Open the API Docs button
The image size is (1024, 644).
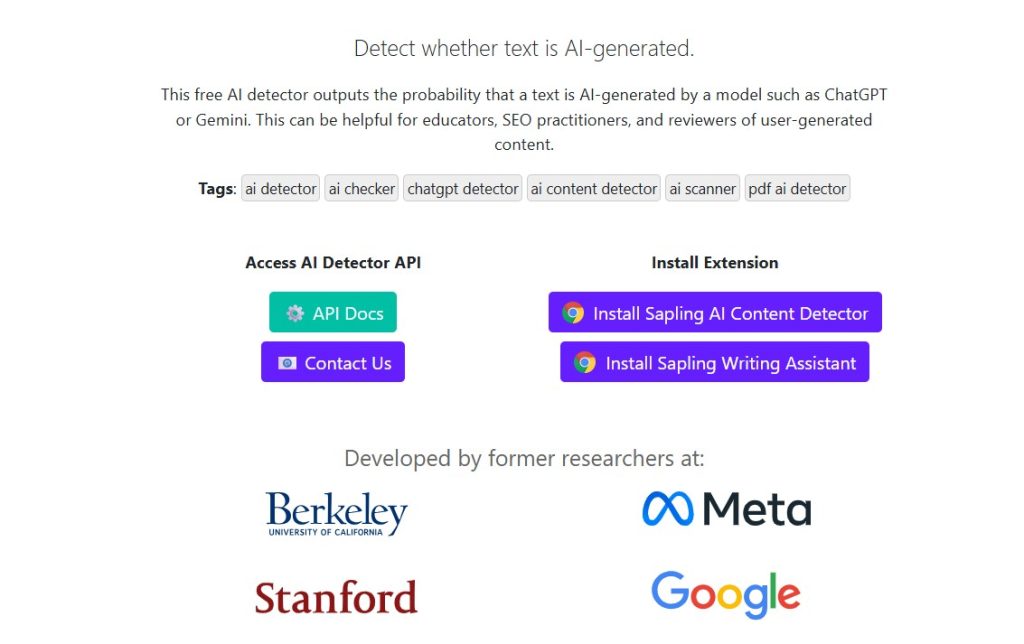coord(333,313)
